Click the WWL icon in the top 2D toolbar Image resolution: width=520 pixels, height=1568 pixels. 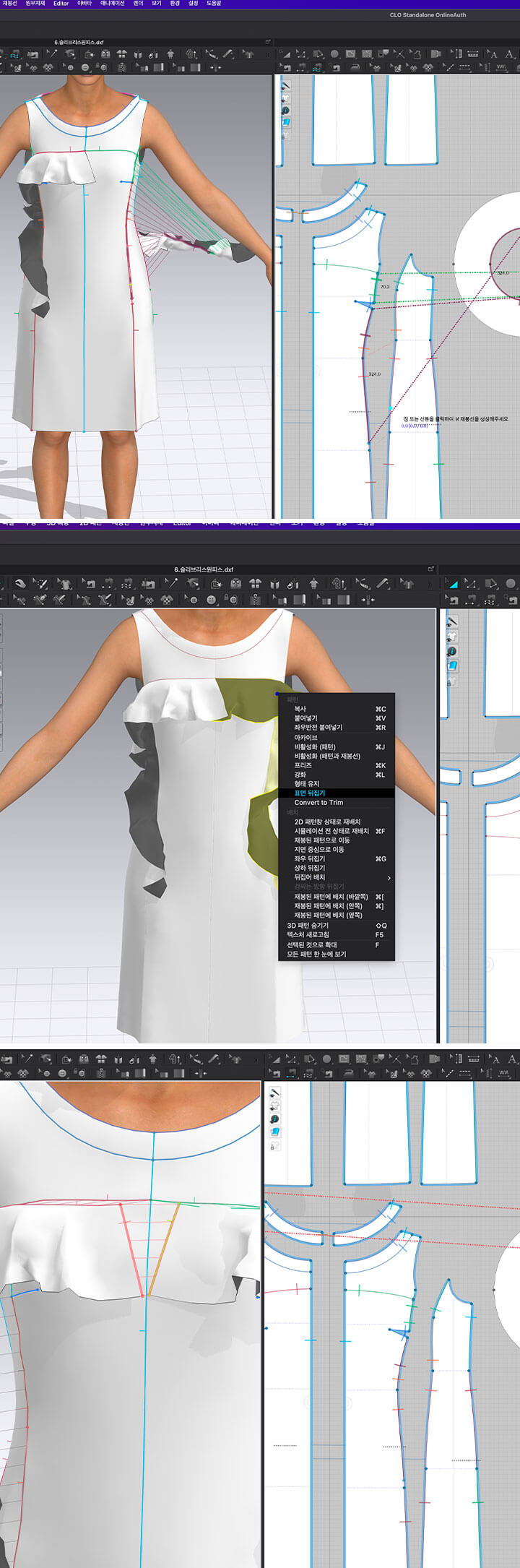pos(501,67)
